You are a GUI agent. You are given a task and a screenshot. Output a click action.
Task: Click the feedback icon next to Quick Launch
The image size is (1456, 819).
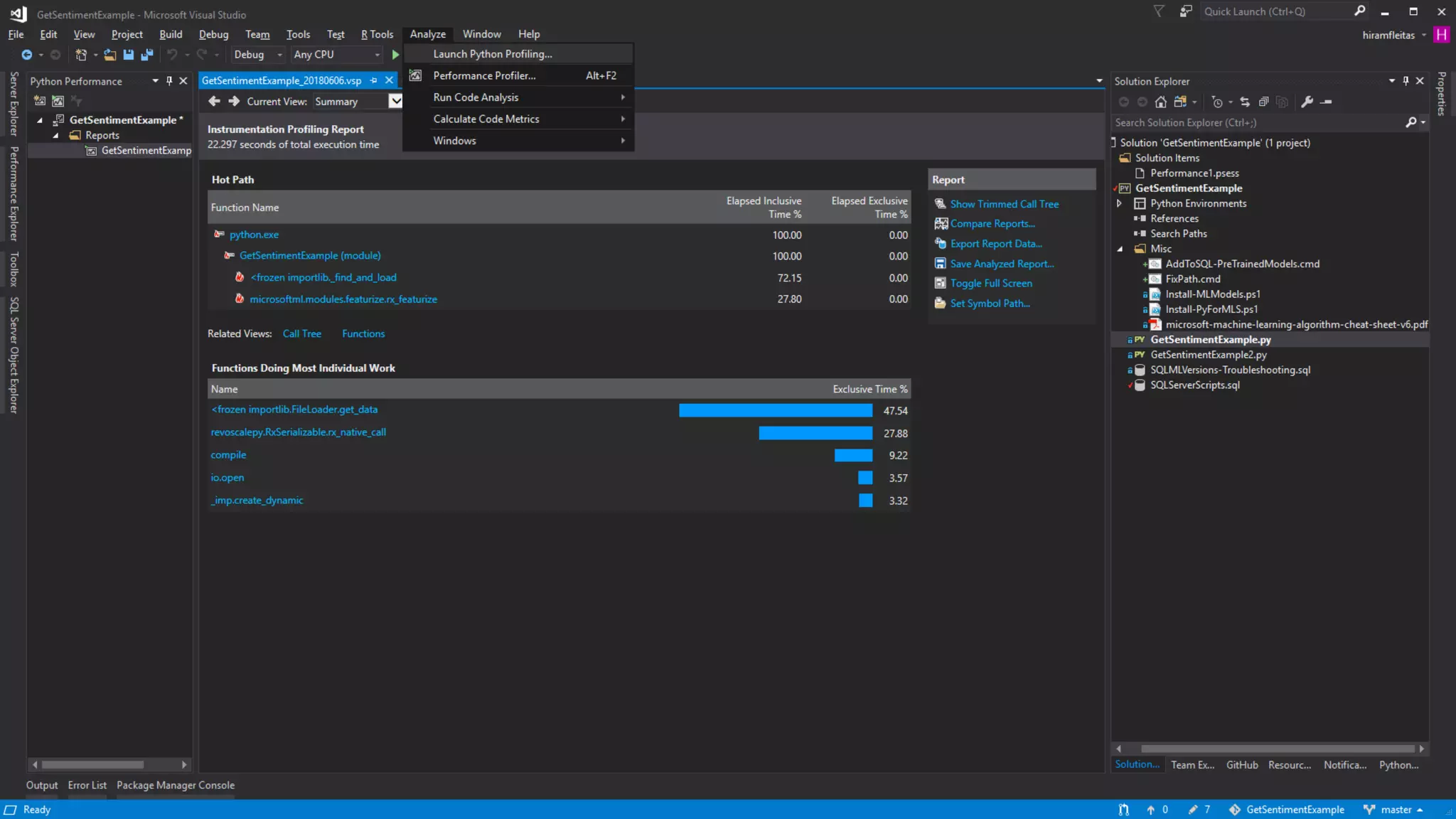coord(1186,11)
